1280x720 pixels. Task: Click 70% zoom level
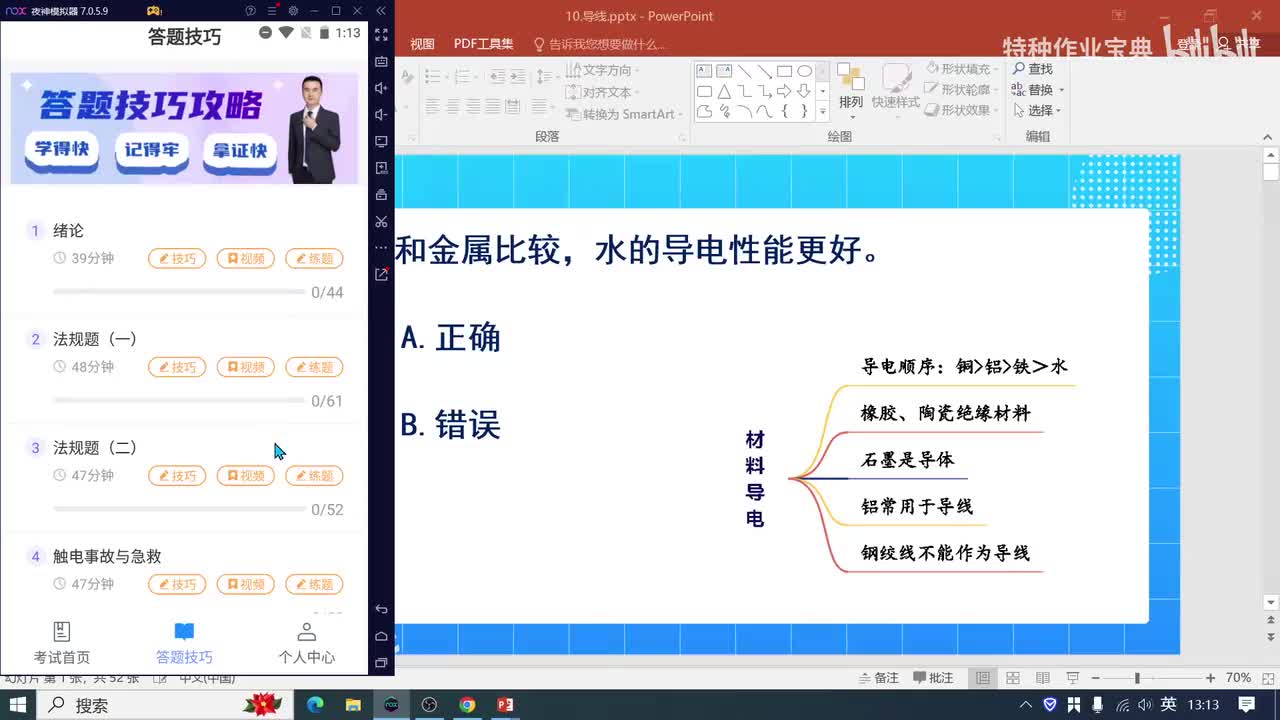tap(1238, 678)
